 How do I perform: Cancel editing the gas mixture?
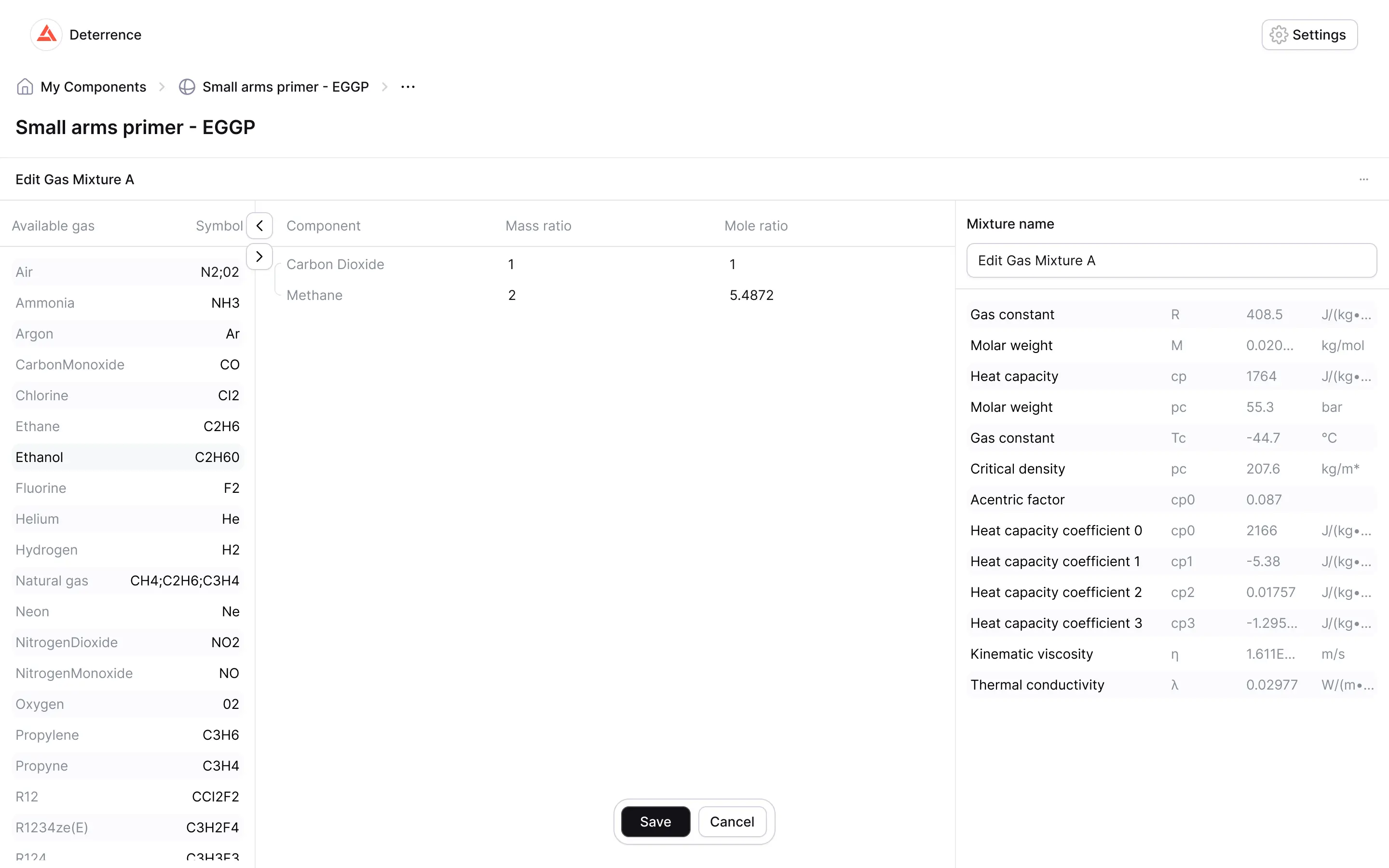(731, 822)
